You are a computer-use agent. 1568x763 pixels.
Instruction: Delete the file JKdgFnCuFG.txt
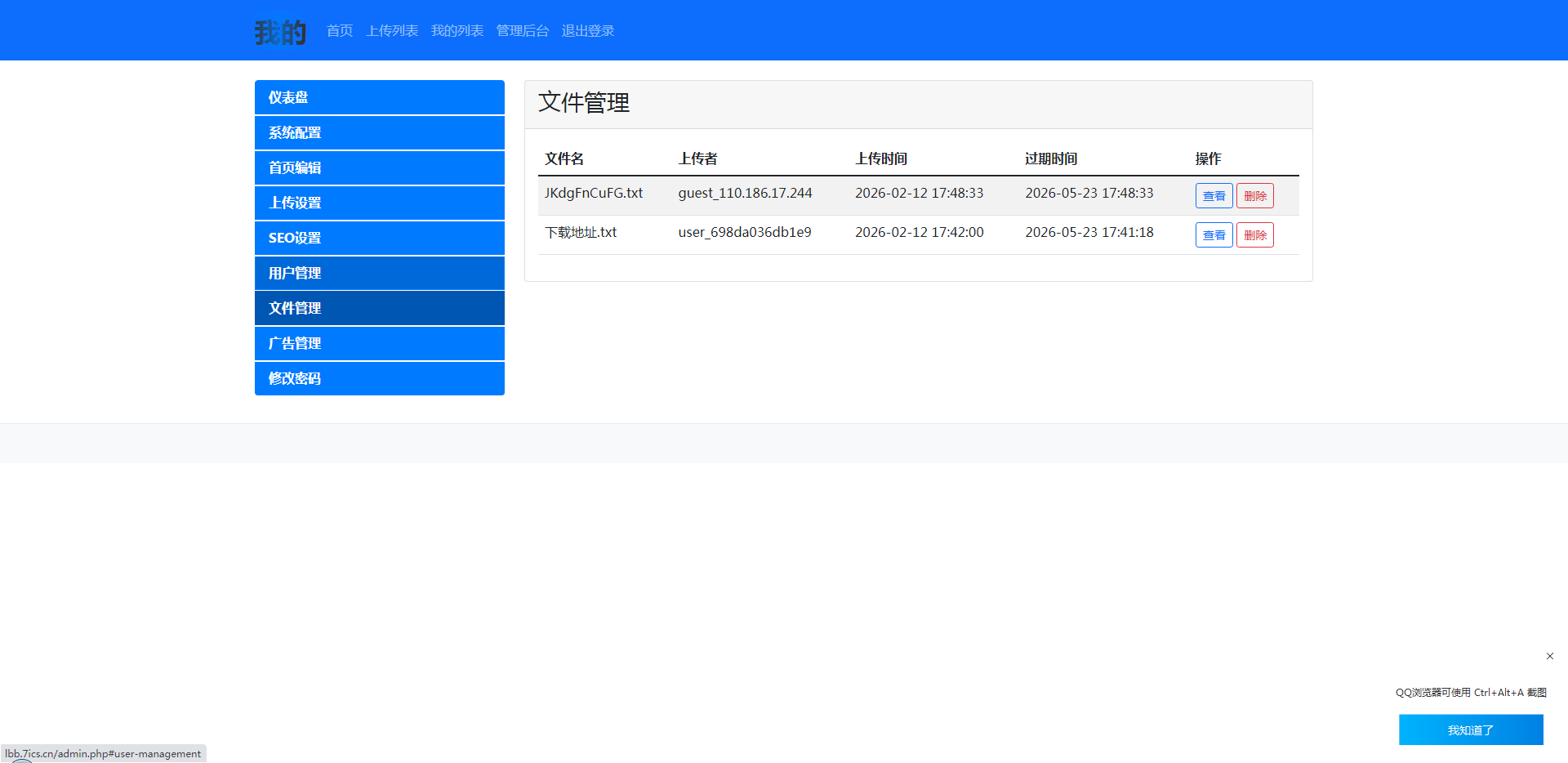click(1254, 196)
